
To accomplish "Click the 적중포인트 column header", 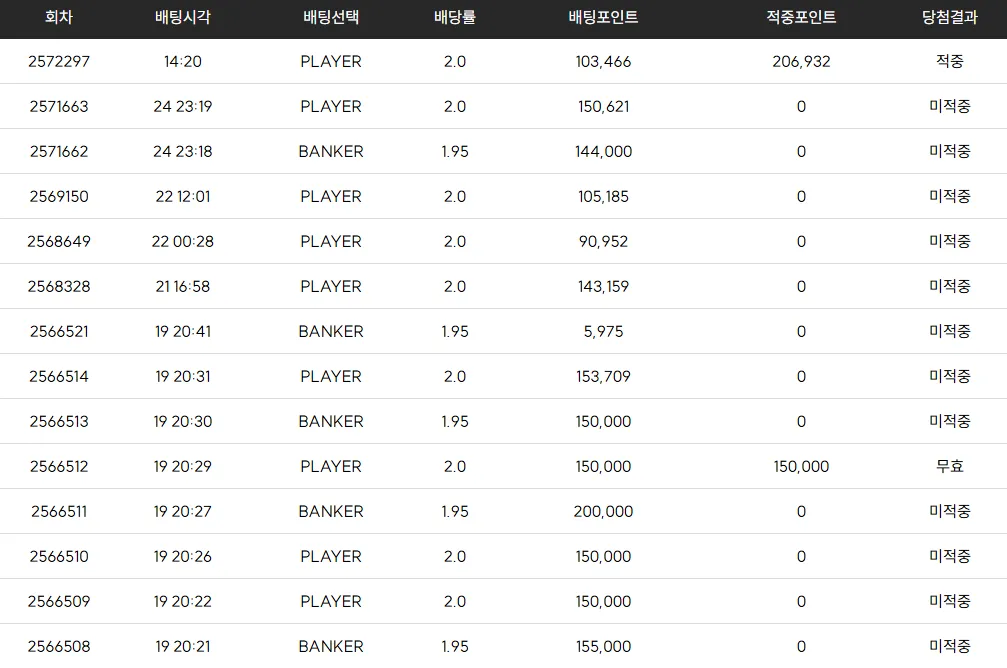I will coord(801,17).
